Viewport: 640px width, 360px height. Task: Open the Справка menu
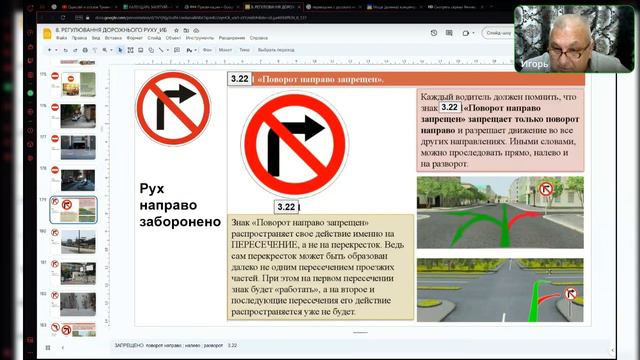(x=259, y=38)
